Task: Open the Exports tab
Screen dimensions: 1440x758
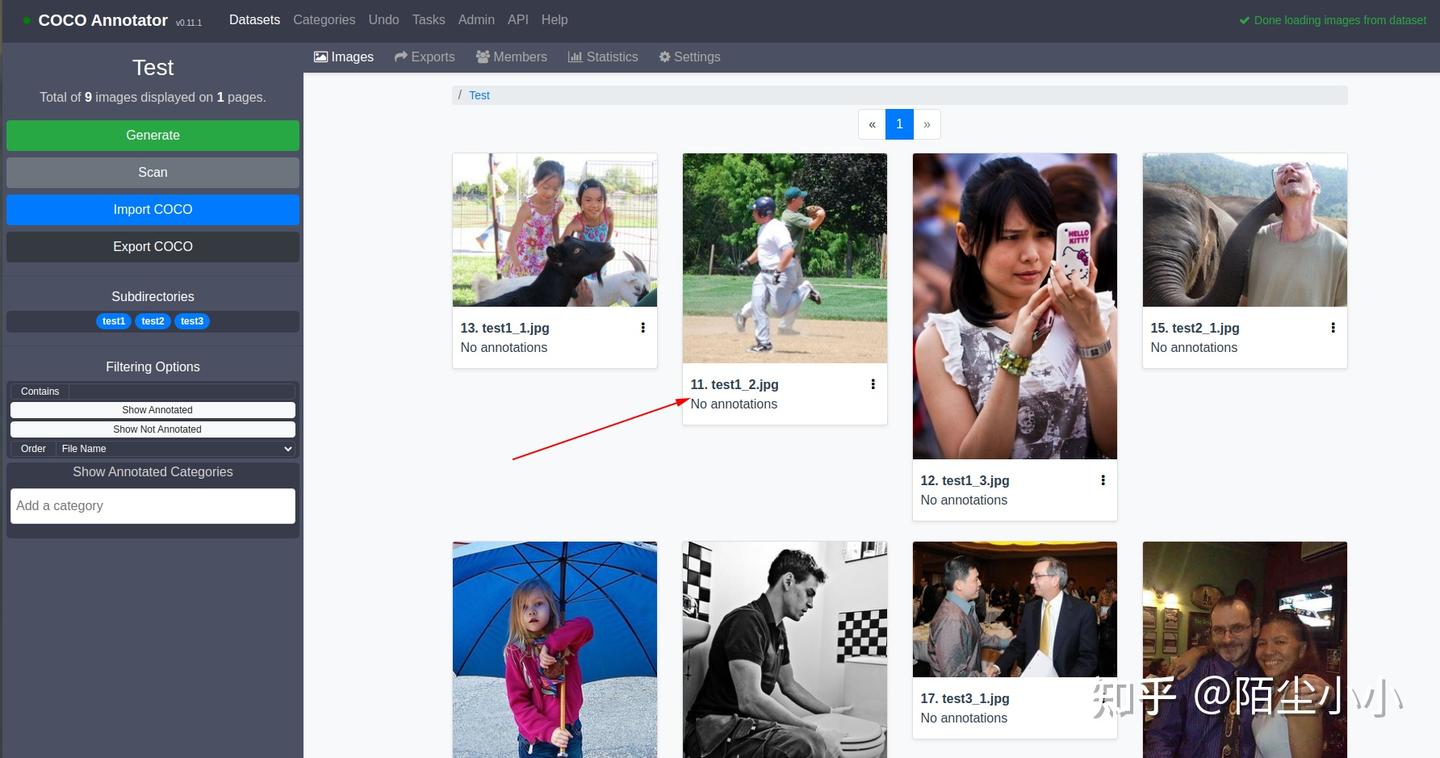Action: tap(425, 57)
